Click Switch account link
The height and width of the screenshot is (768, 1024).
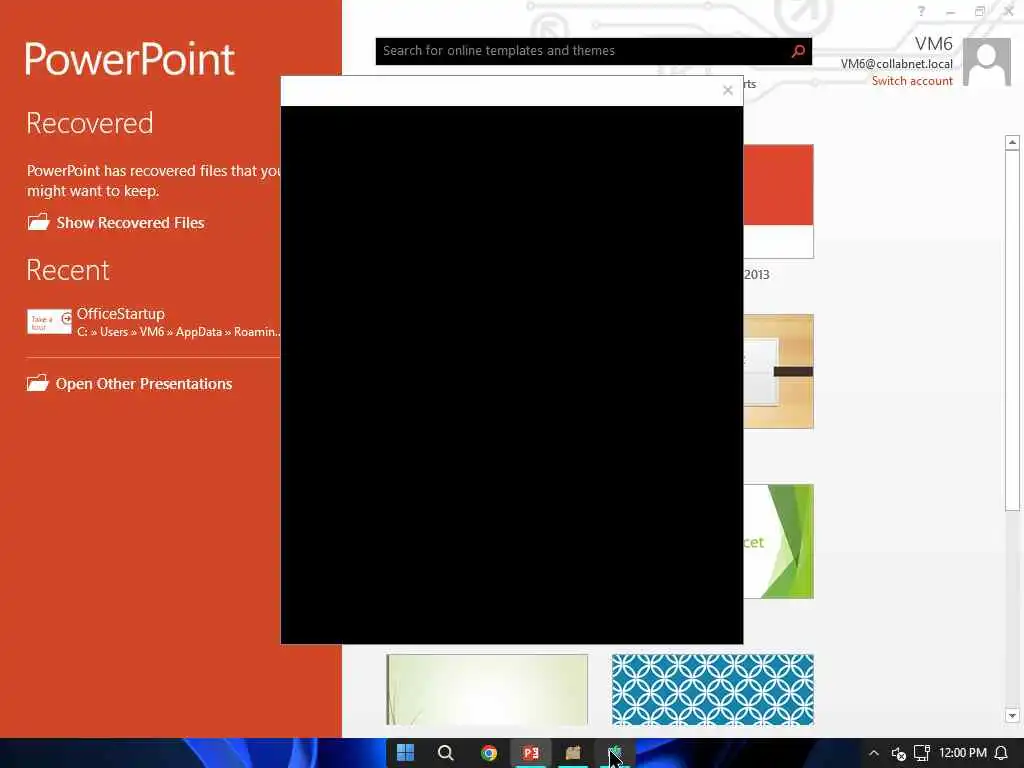point(912,81)
